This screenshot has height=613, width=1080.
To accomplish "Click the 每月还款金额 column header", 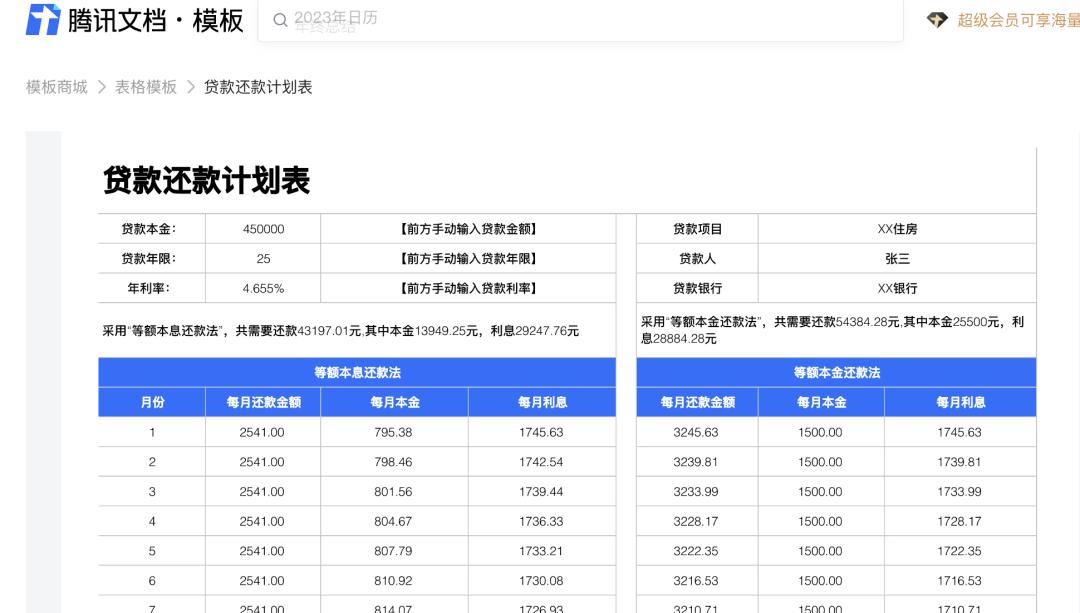I will tap(261, 402).
